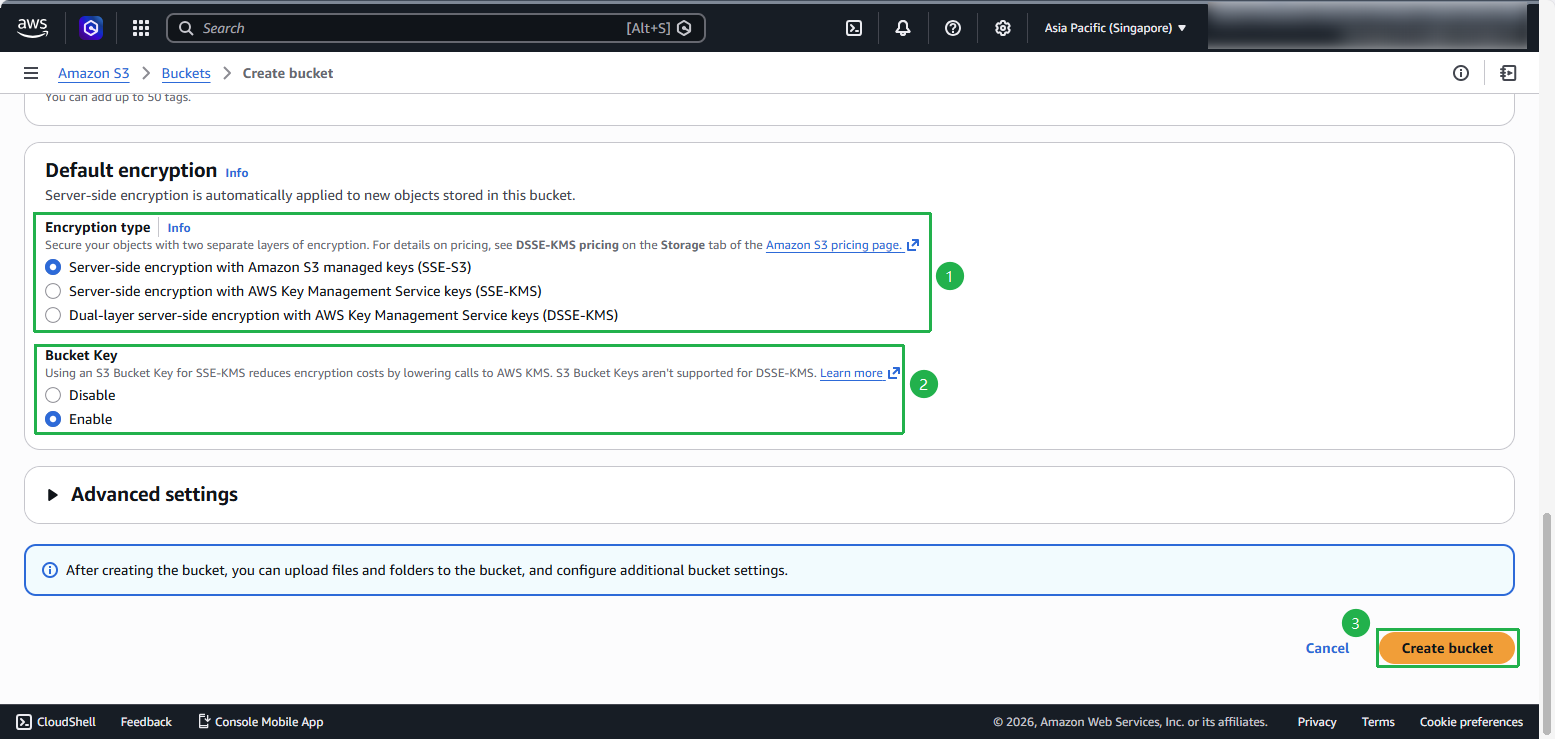The height and width of the screenshot is (739, 1555).
Task: Open the support help icon
Action: 953,28
